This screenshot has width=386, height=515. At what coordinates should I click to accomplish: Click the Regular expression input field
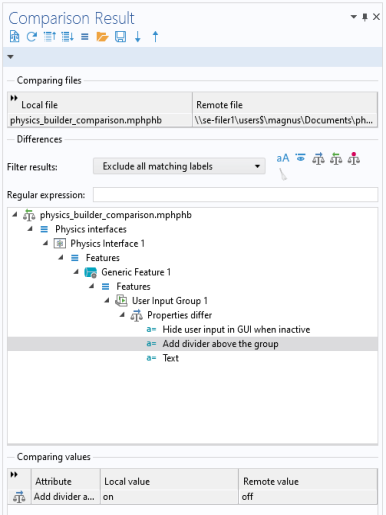(x=235, y=194)
